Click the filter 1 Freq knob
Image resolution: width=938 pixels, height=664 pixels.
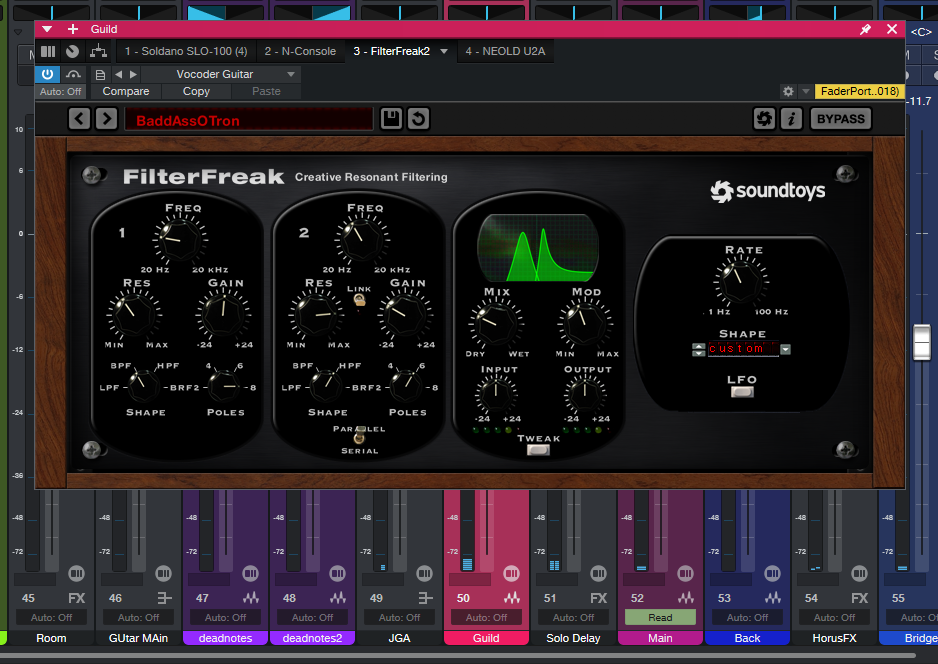(179, 239)
